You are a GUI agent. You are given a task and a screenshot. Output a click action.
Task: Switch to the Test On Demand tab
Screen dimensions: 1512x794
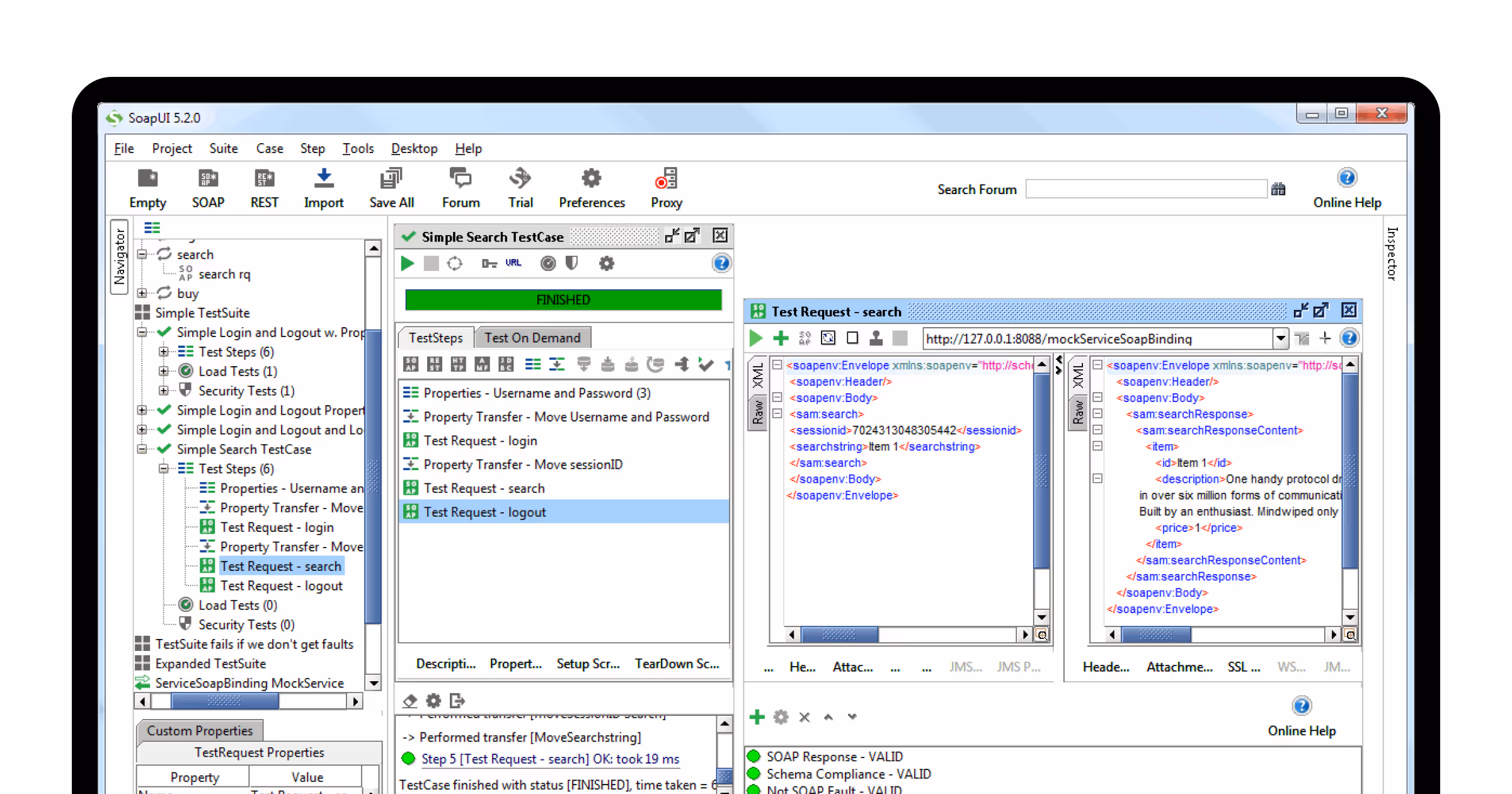pyautogui.click(x=533, y=337)
